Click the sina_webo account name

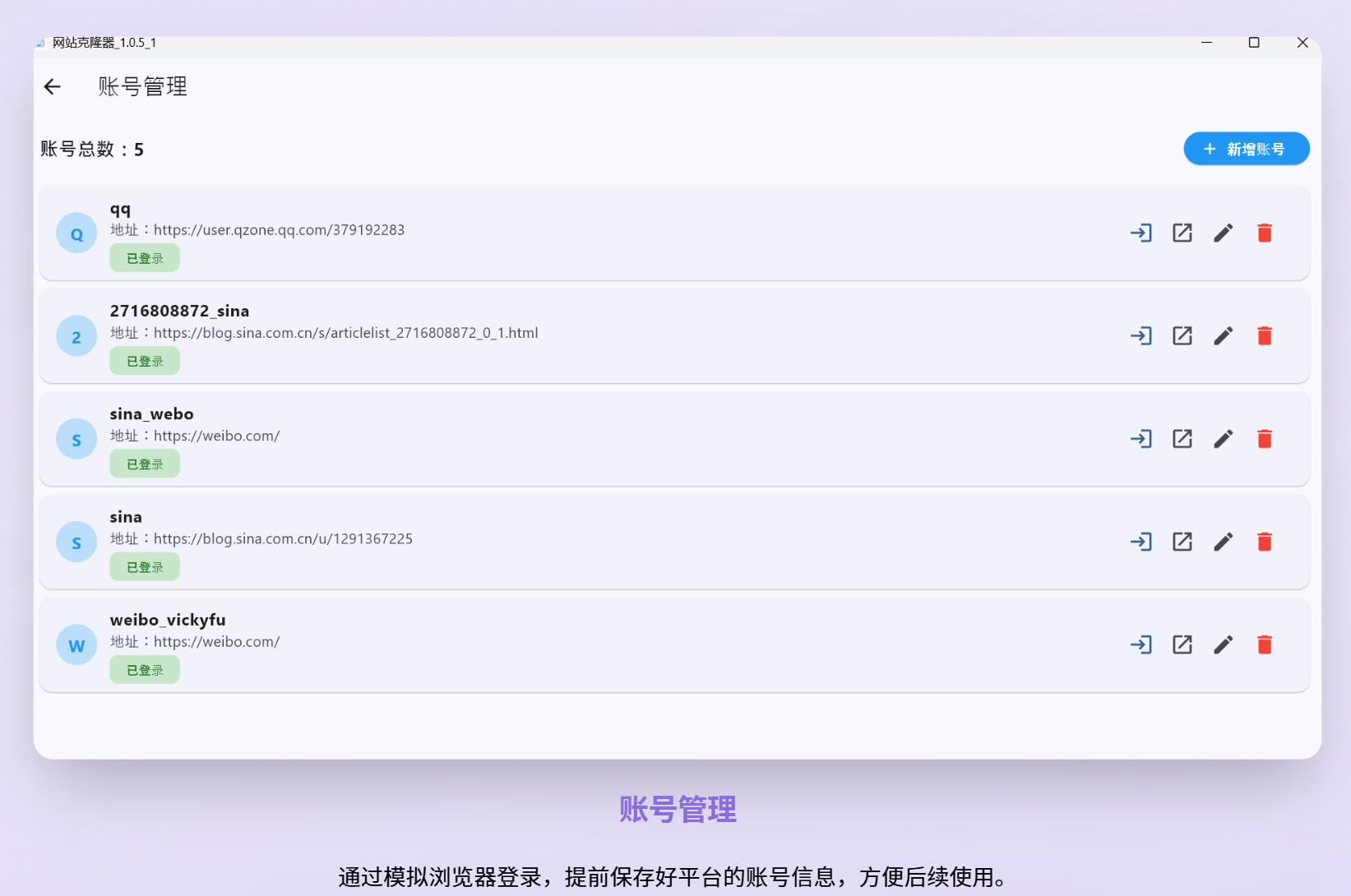coord(152,414)
